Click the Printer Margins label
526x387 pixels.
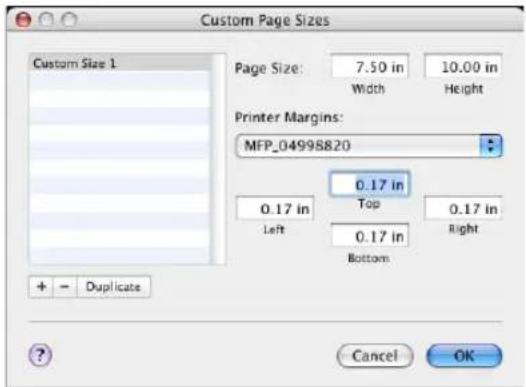tap(289, 118)
